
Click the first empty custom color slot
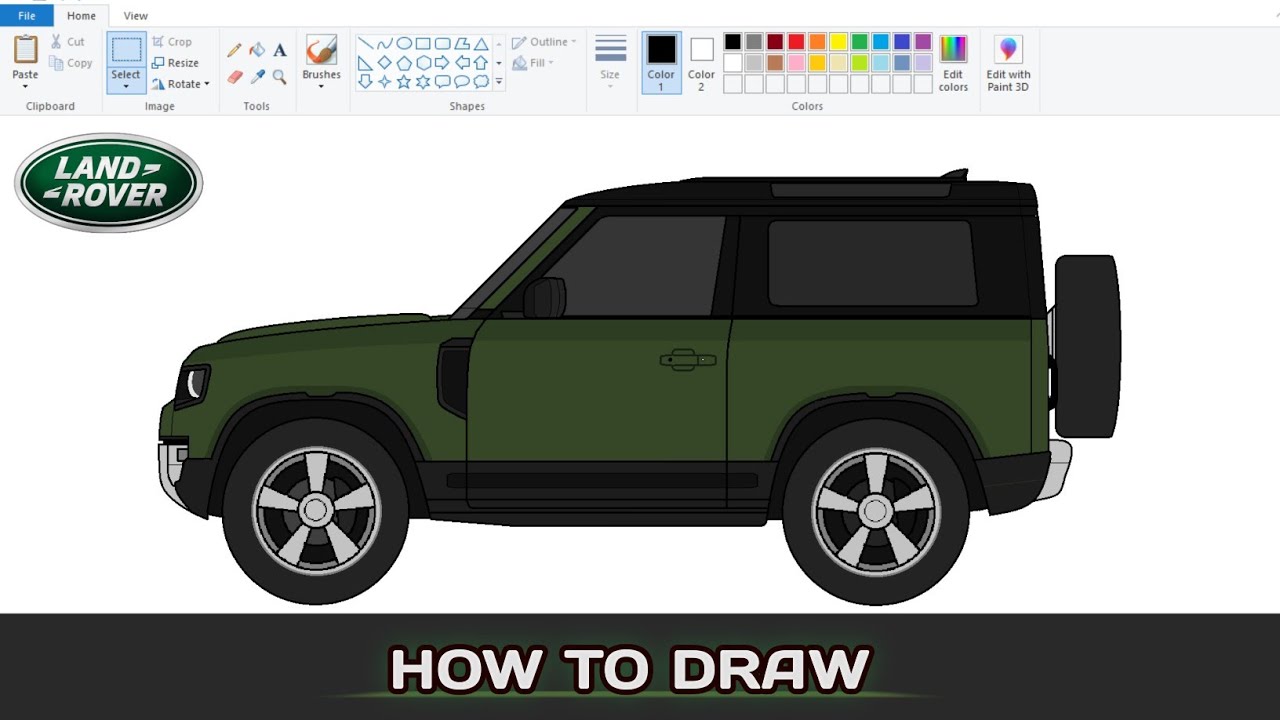coord(733,84)
